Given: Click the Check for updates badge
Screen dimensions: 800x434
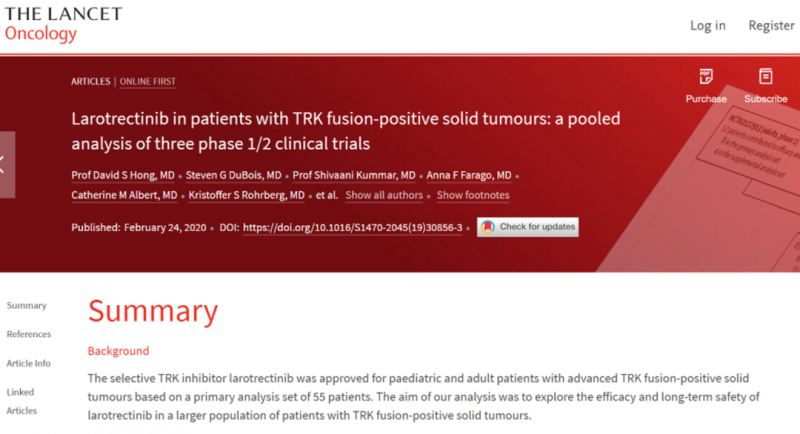Looking at the screenshot, I should point(528,227).
